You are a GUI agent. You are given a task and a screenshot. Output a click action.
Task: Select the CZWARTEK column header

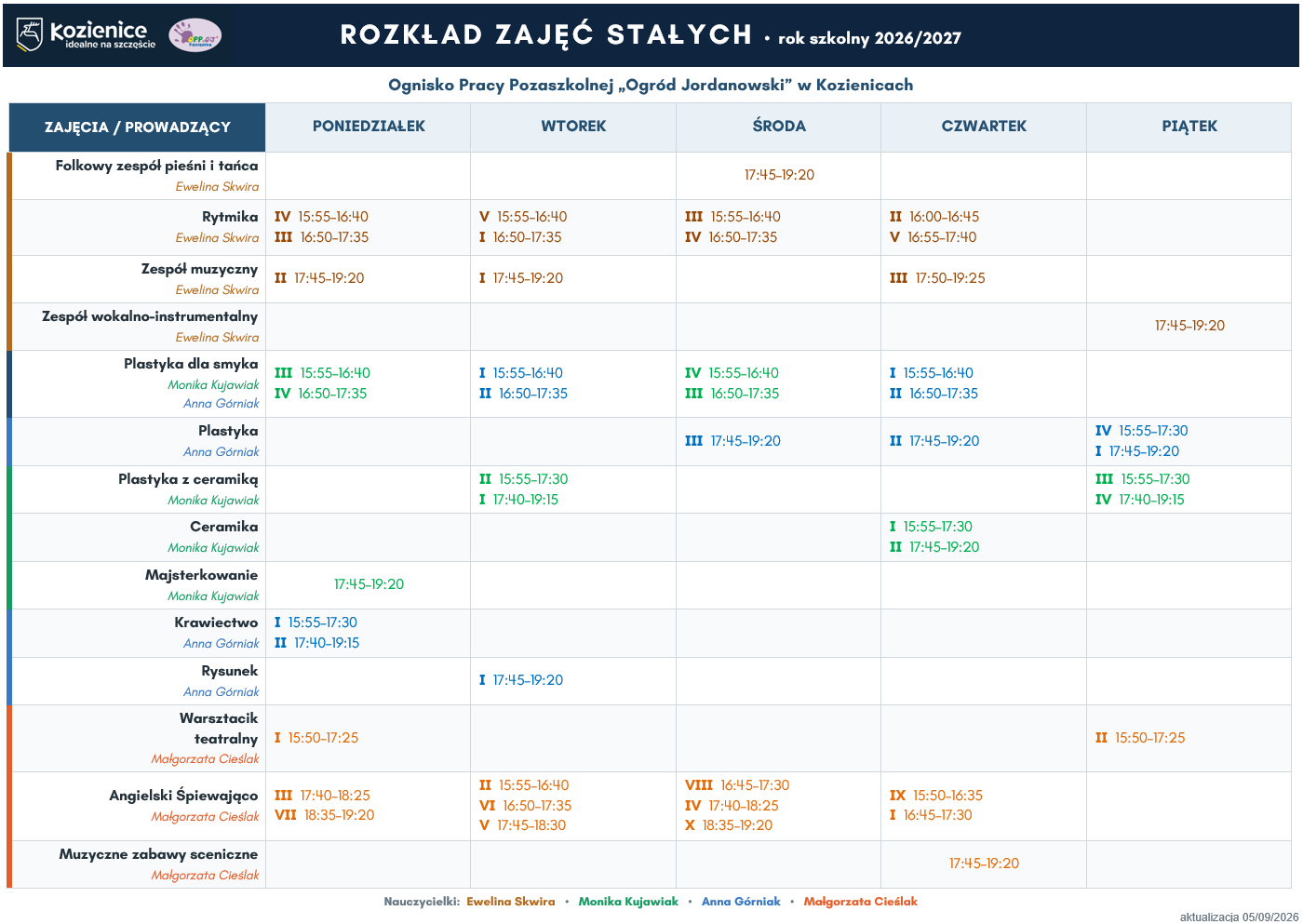[984, 127]
